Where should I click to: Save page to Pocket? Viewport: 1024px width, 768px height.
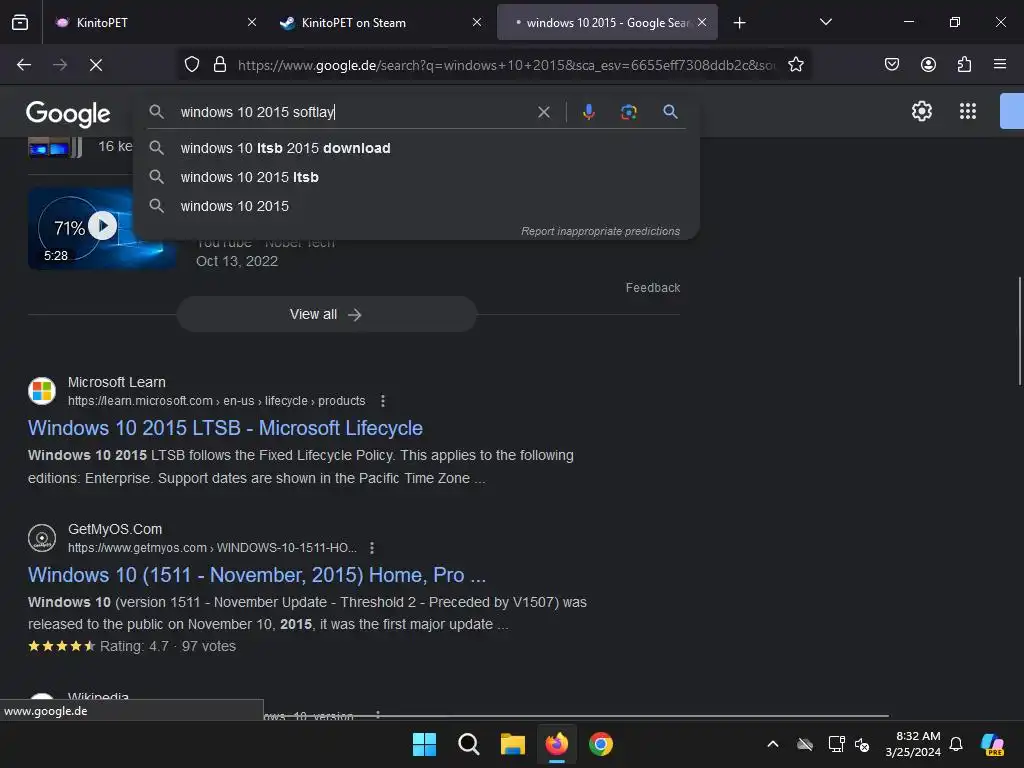click(x=892, y=64)
